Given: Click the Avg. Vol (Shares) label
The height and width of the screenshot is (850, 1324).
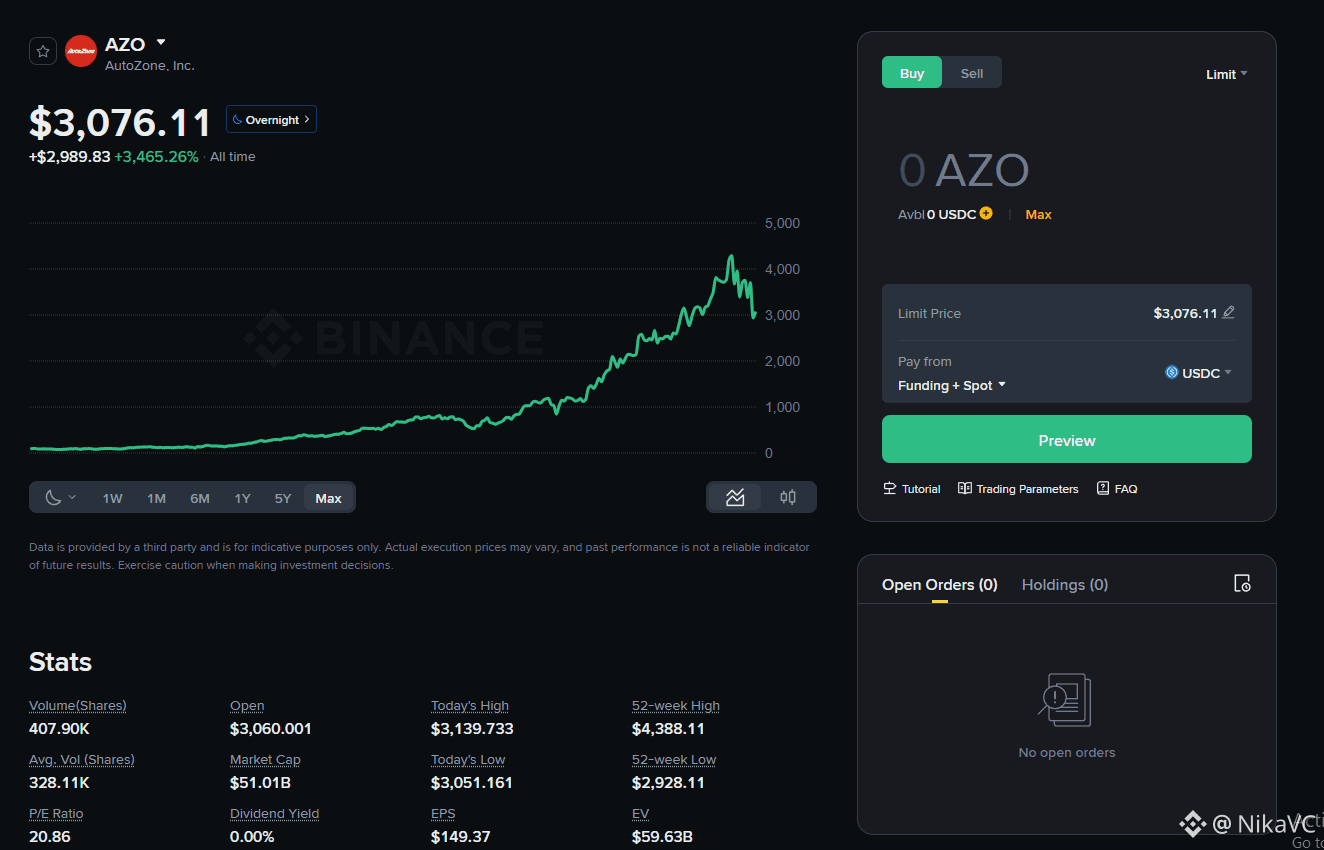Looking at the screenshot, I should pyautogui.click(x=82, y=759).
